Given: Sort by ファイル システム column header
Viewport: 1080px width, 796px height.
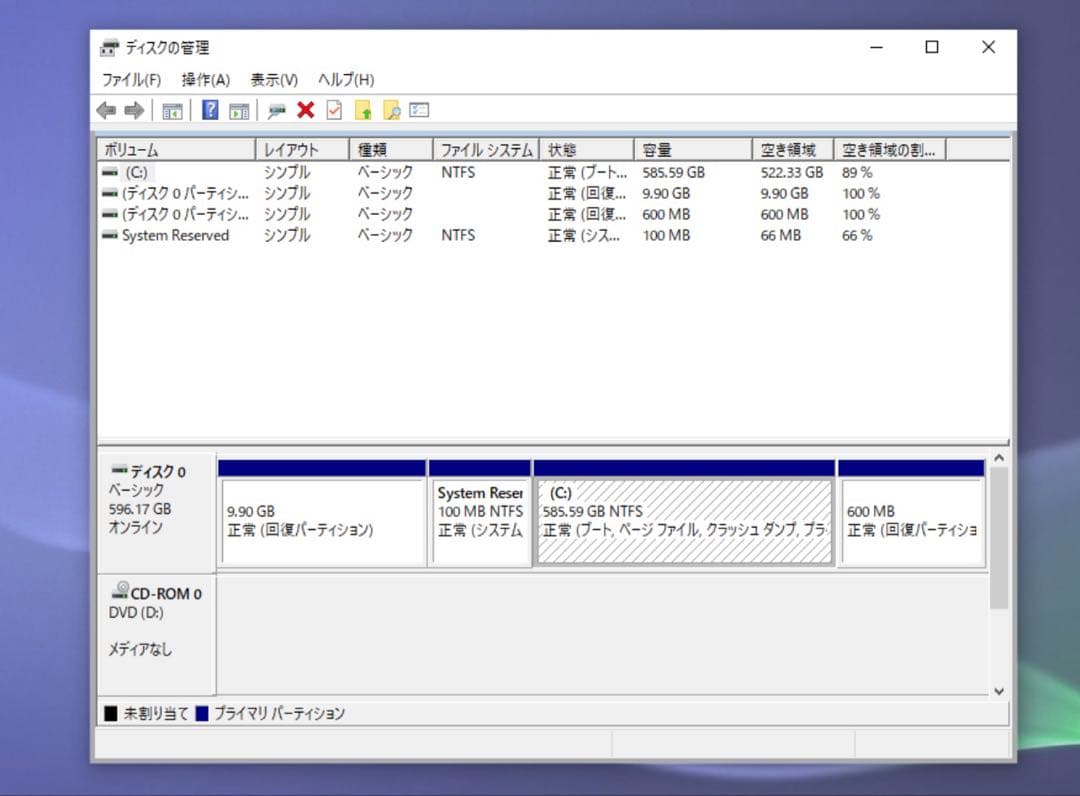Looking at the screenshot, I should 486,149.
